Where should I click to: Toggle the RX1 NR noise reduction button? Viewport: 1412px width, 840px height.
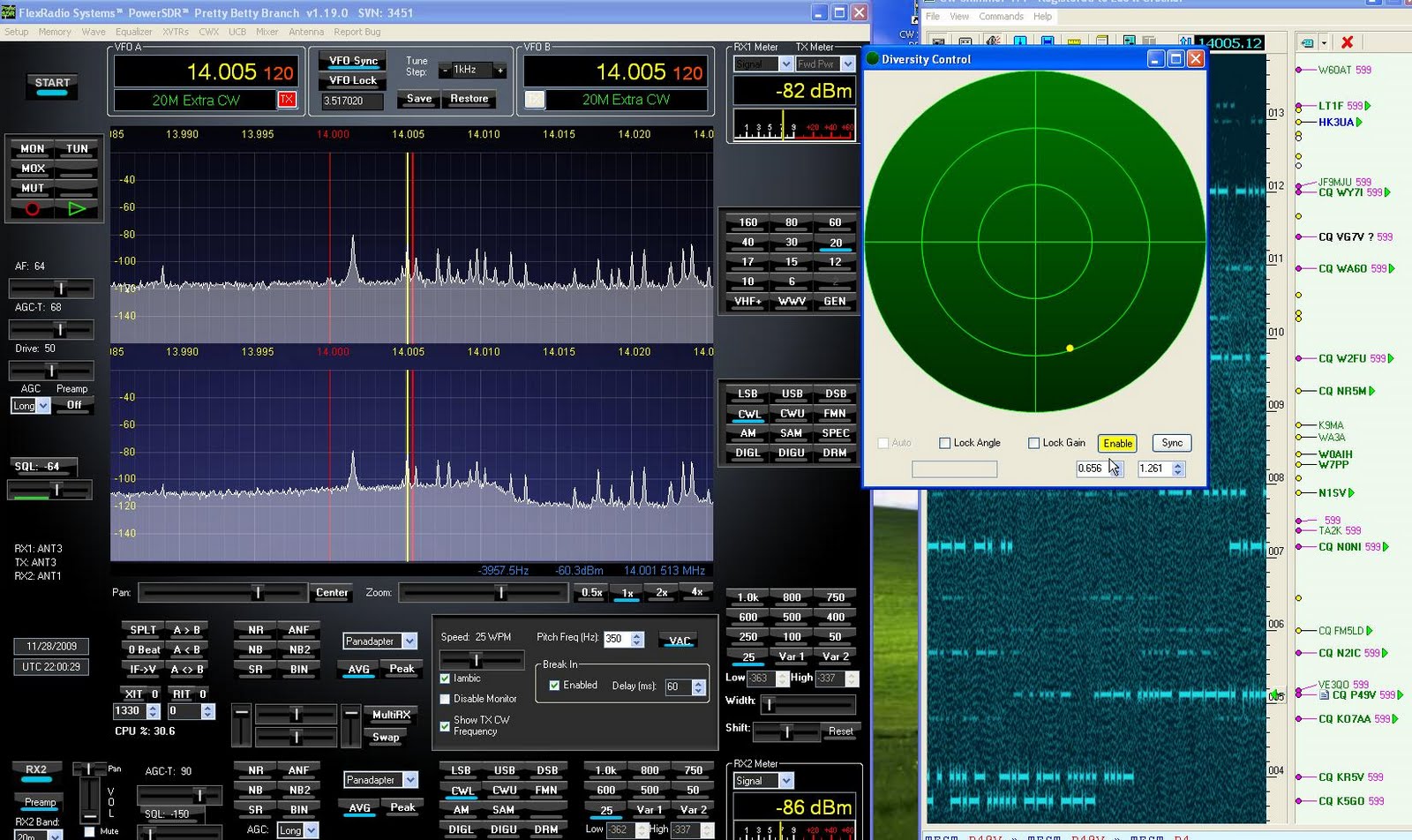255,630
